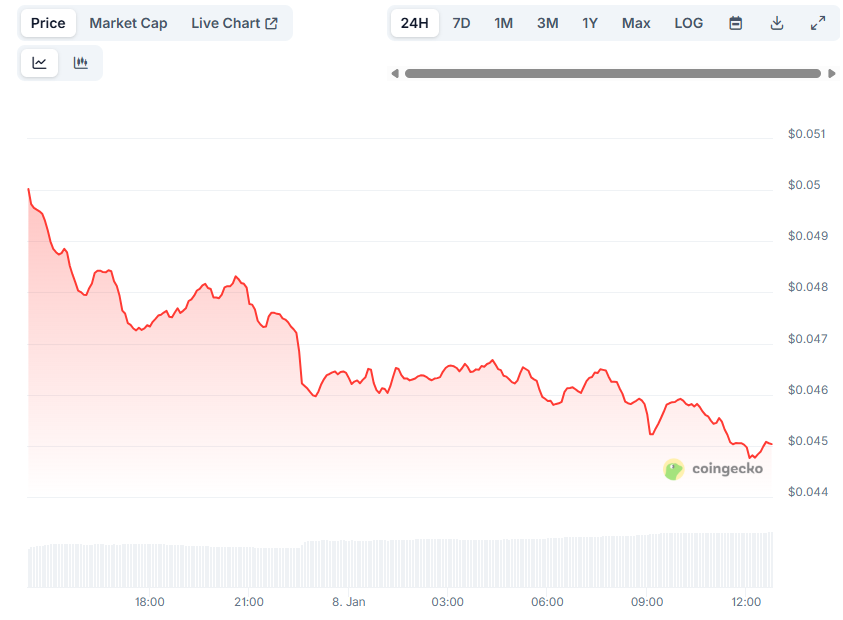
Task: Select the line chart view icon
Action: pos(39,62)
